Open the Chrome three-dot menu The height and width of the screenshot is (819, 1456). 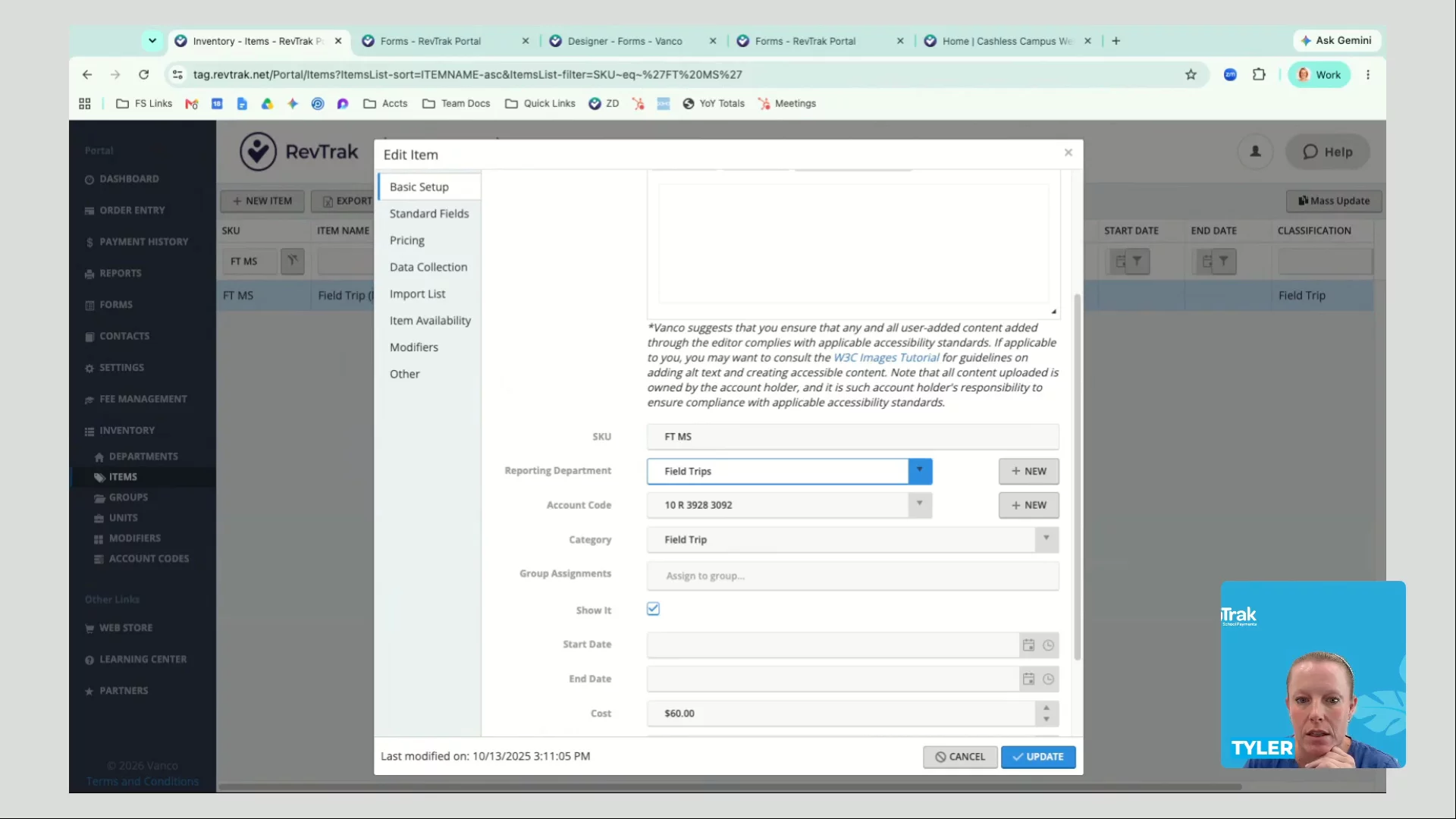point(1368,74)
